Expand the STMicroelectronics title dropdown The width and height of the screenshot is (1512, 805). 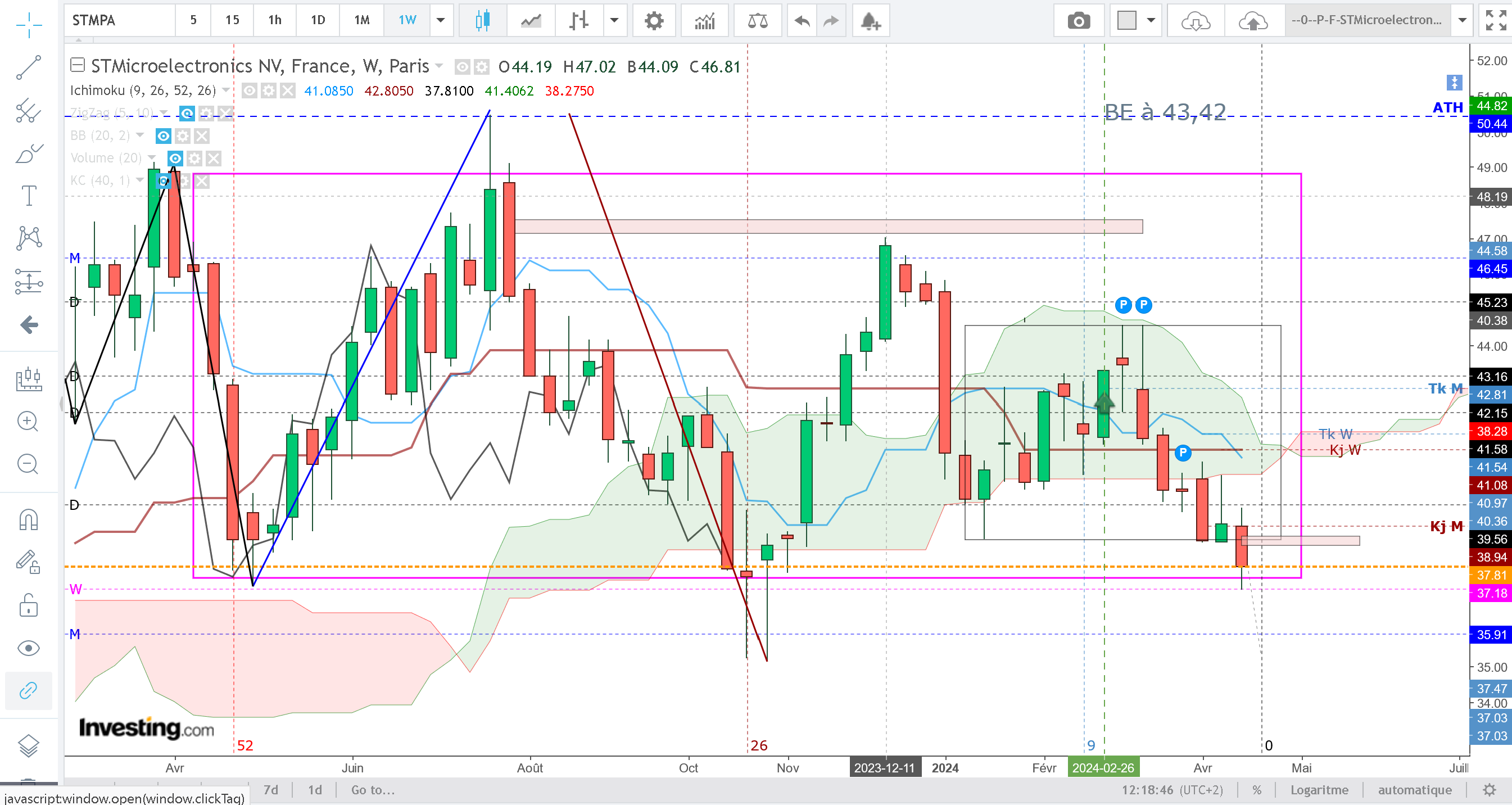click(x=439, y=66)
